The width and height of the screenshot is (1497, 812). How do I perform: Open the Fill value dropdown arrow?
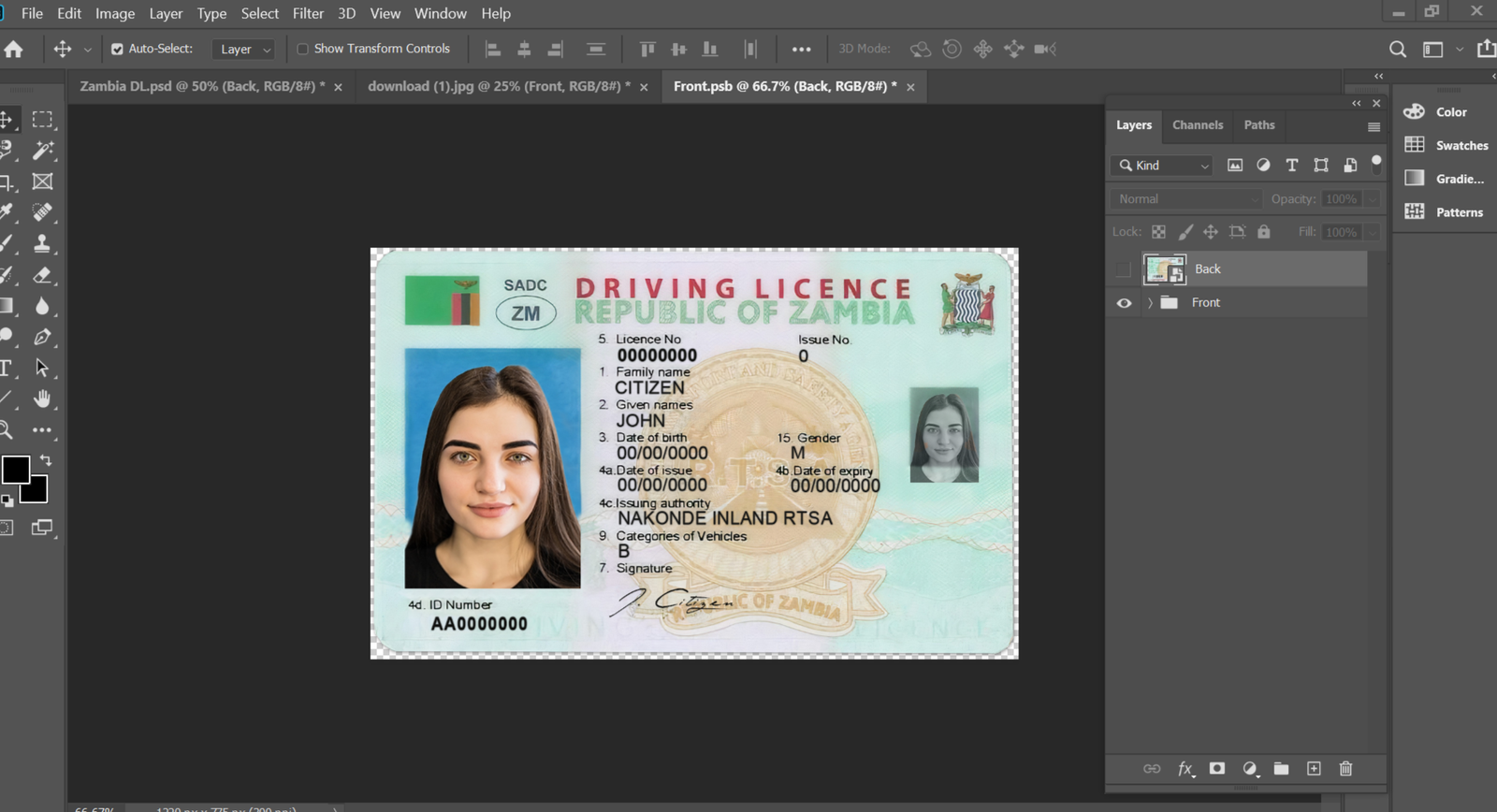pos(1373,232)
